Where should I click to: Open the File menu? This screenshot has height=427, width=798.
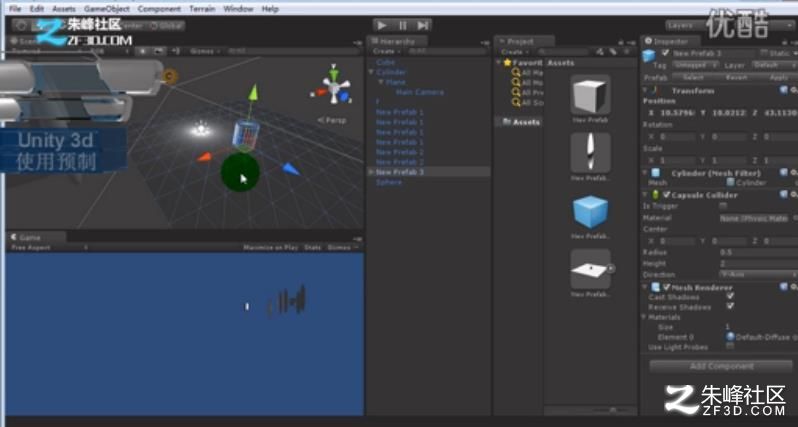tap(15, 9)
